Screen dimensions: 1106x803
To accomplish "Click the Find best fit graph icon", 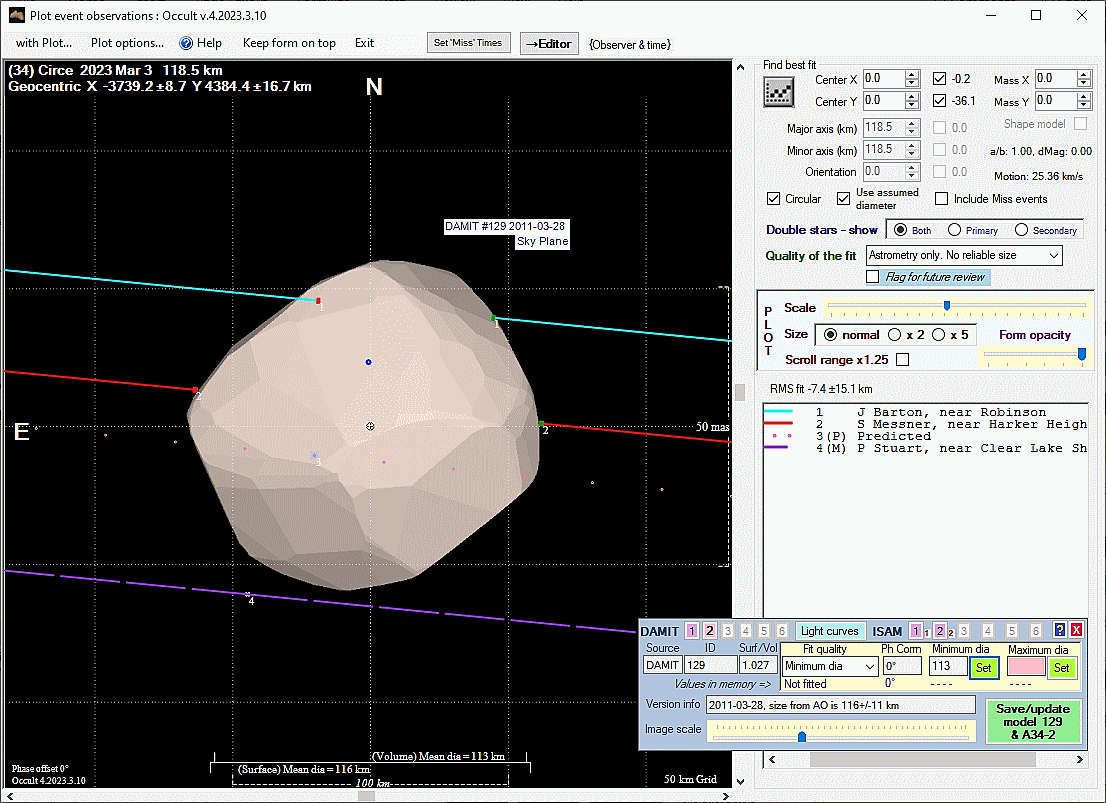I will pyautogui.click(x=778, y=92).
